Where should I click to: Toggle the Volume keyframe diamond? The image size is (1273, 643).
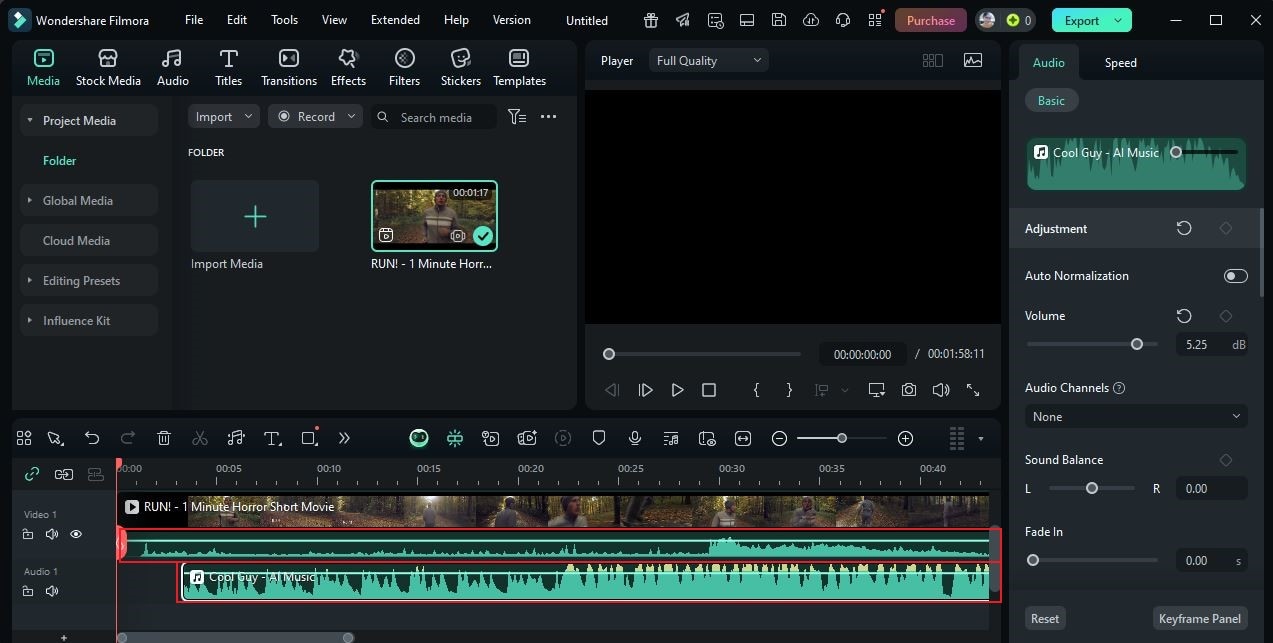(x=1226, y=316)
